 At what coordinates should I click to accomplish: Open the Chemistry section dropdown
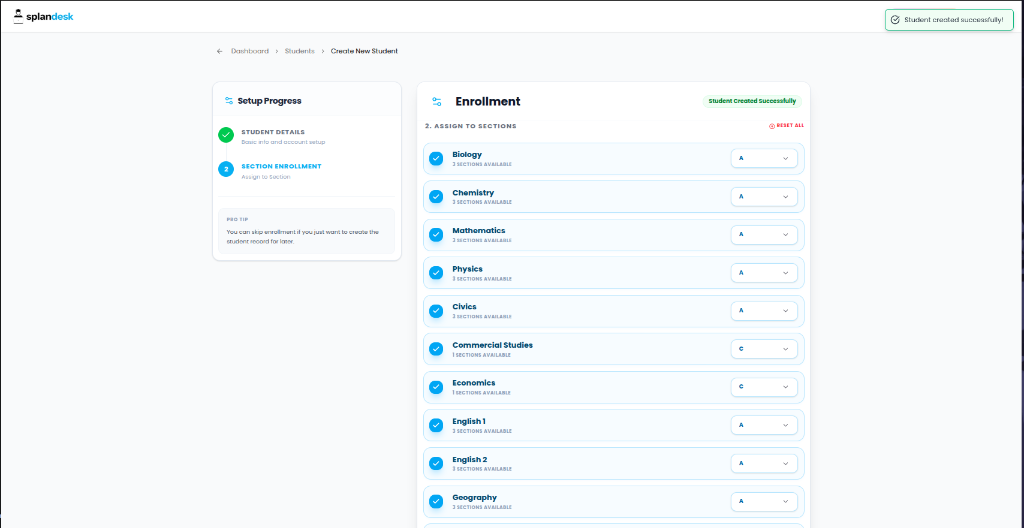(x=764, y=197)
